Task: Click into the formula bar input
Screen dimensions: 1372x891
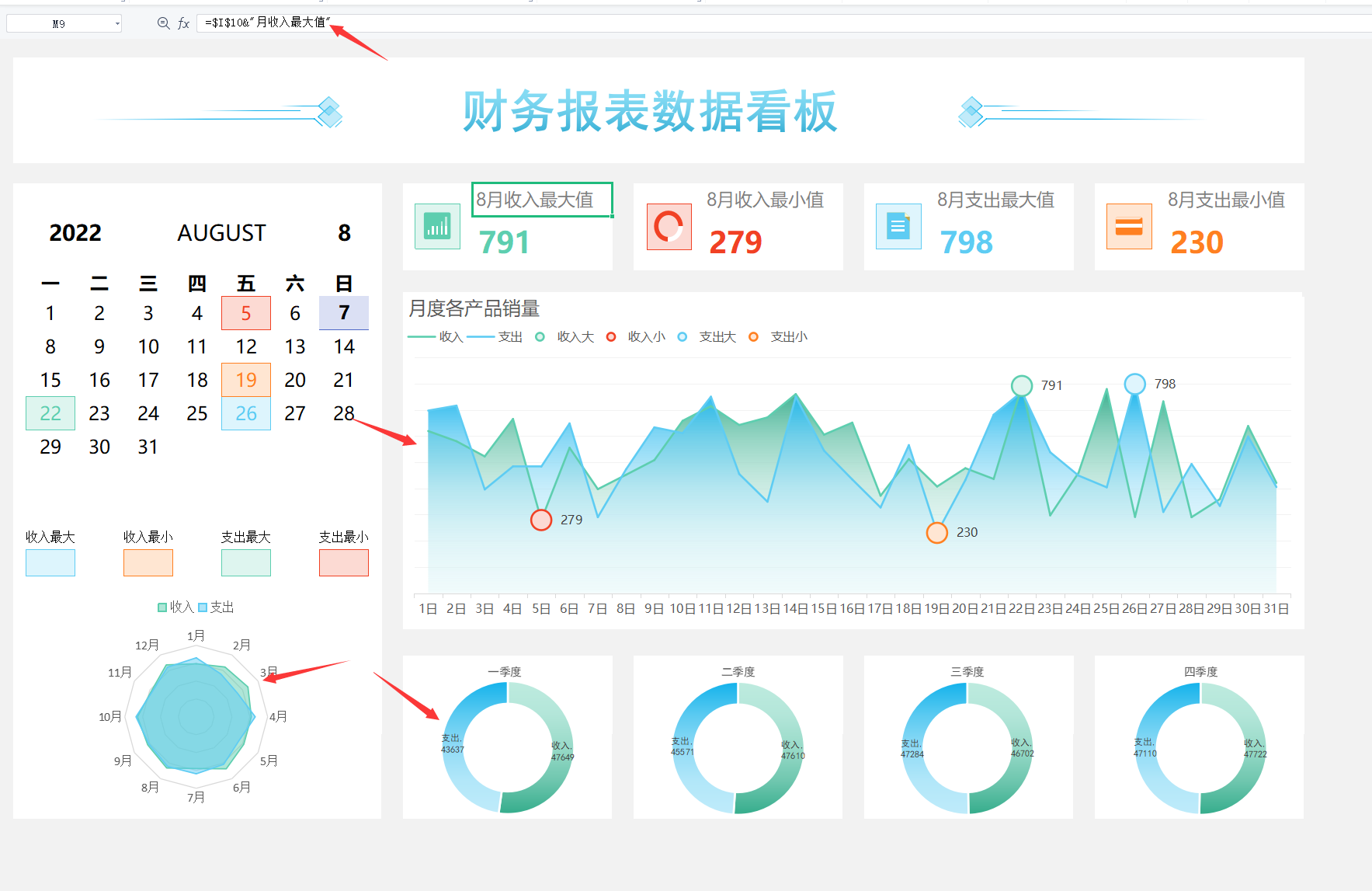Action: 784,23
